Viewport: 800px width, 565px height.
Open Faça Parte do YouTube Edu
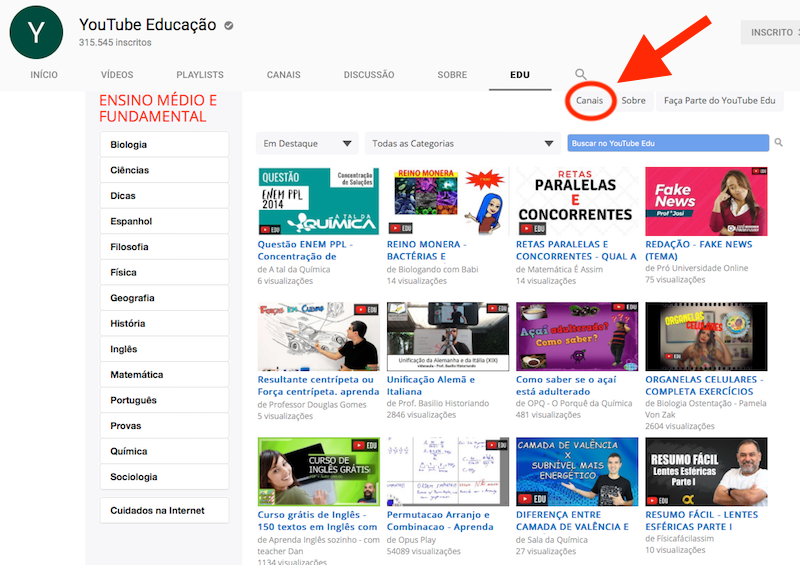pos(719,101)
